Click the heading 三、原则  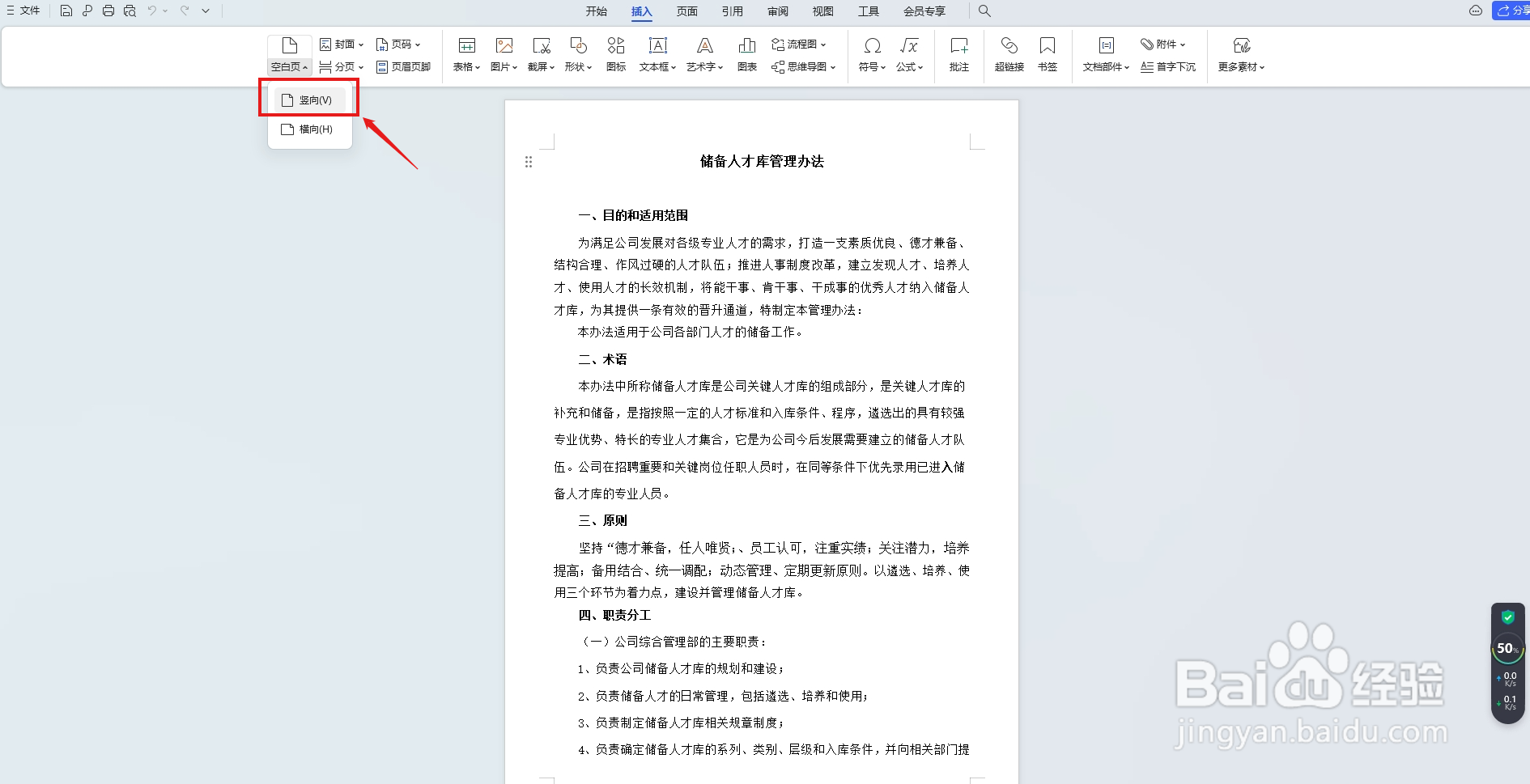click(x=602, y=520)
